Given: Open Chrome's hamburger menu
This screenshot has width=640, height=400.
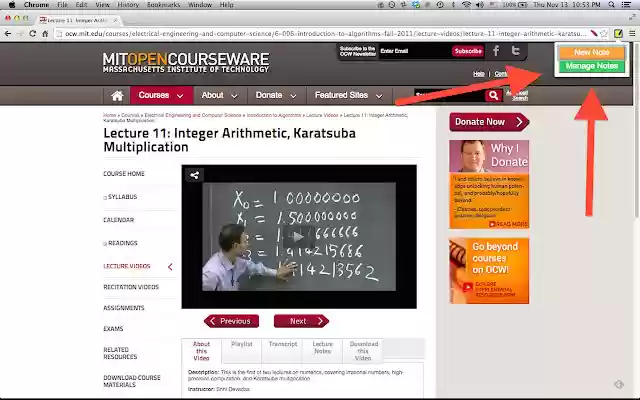Looking at the screenshot, I should [632, 33].
